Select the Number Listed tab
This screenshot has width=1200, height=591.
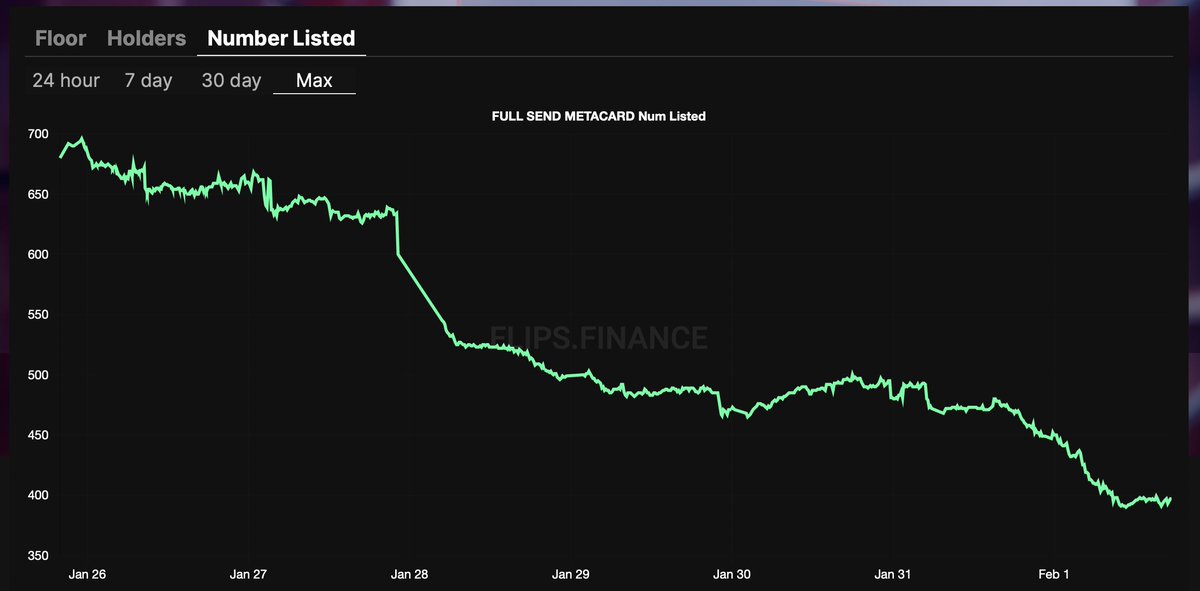281,38
